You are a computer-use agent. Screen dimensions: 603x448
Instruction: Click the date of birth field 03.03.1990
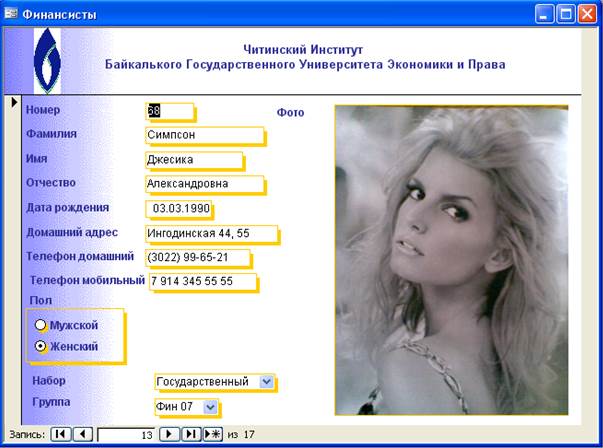click(178, 208)
